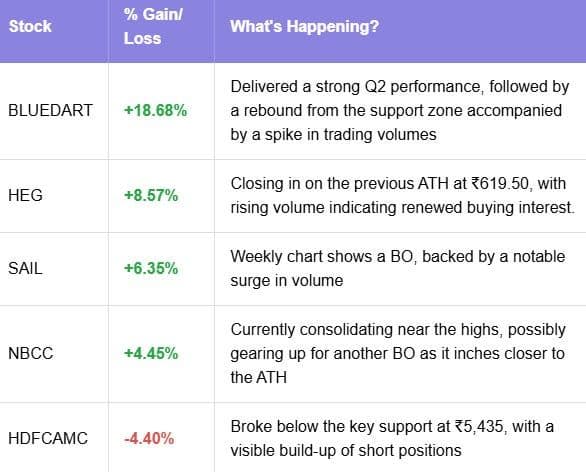Select the SAIL stock name
The height and width of the screenshot is (472, 586).
pyautogui.click(x=25, y=269)
